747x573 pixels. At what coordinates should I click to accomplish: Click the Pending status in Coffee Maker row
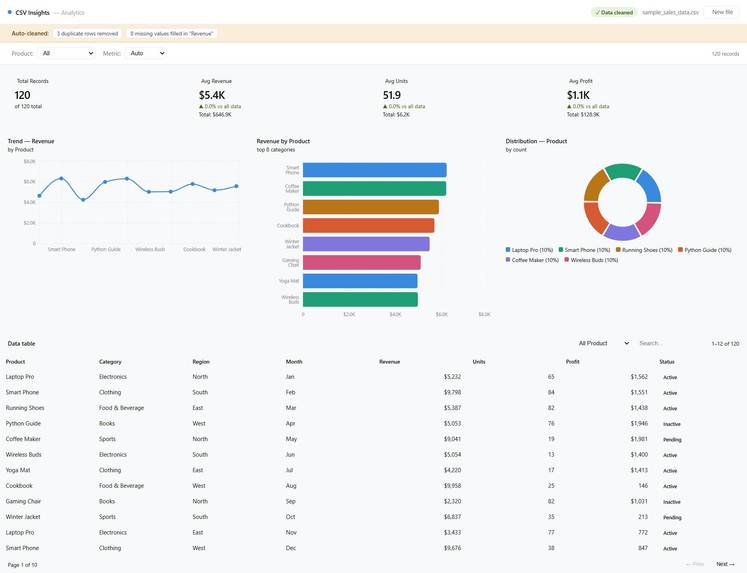672,440
